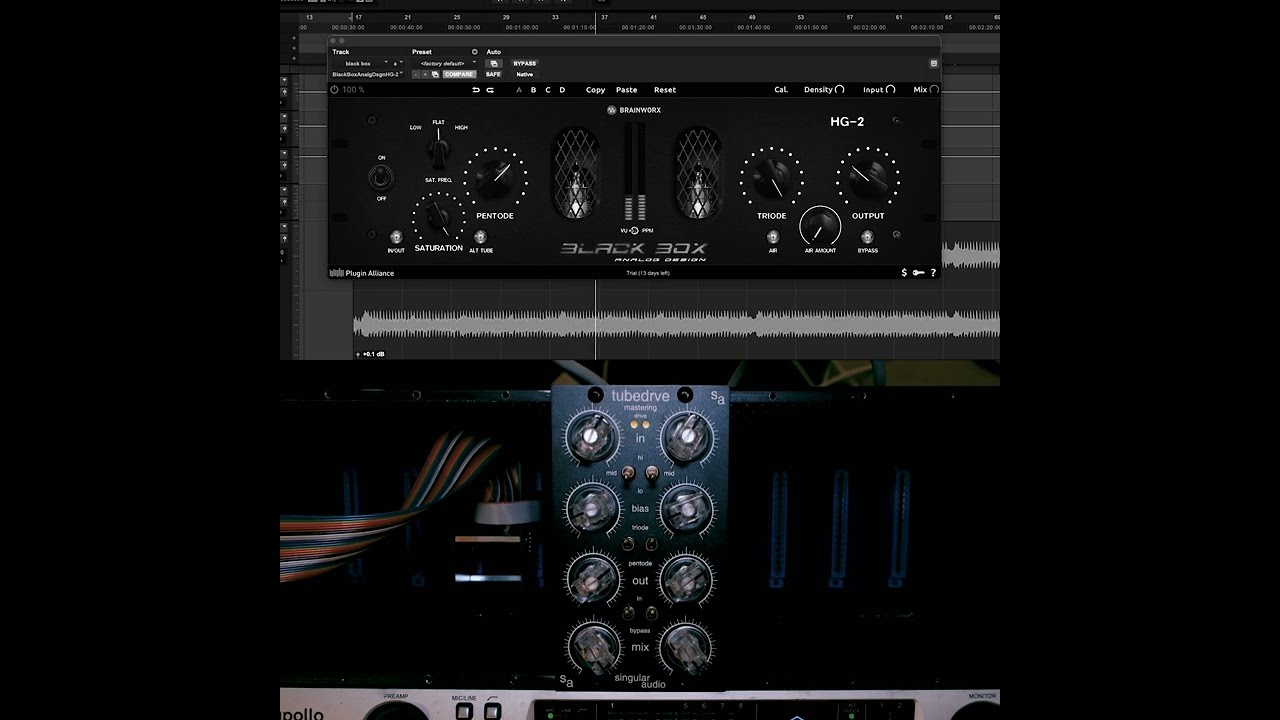The height and width of the screenshot is (720, 1280).
Task: Redo using the right arrow icon
Action: 490,90
